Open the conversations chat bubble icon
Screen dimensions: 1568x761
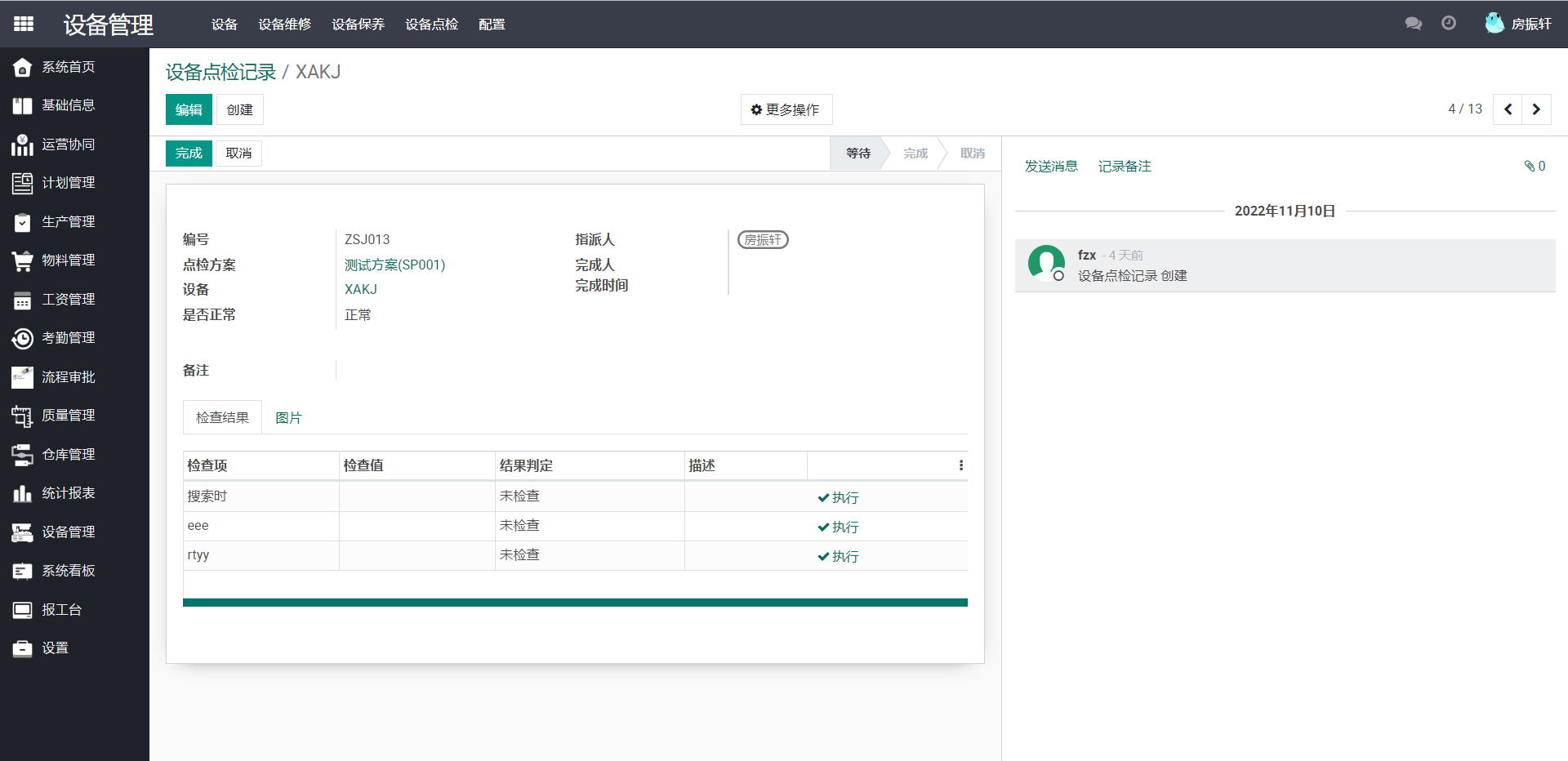tap(1413, 24)
